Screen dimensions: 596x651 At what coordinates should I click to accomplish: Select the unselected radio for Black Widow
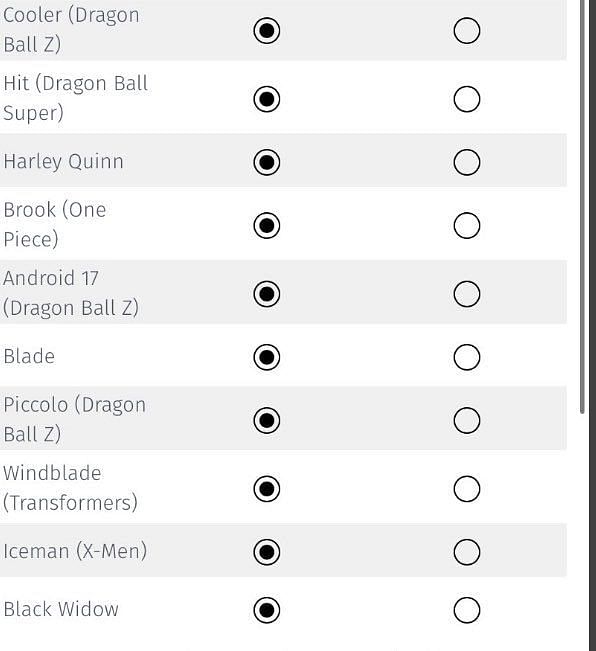(467, 610)
